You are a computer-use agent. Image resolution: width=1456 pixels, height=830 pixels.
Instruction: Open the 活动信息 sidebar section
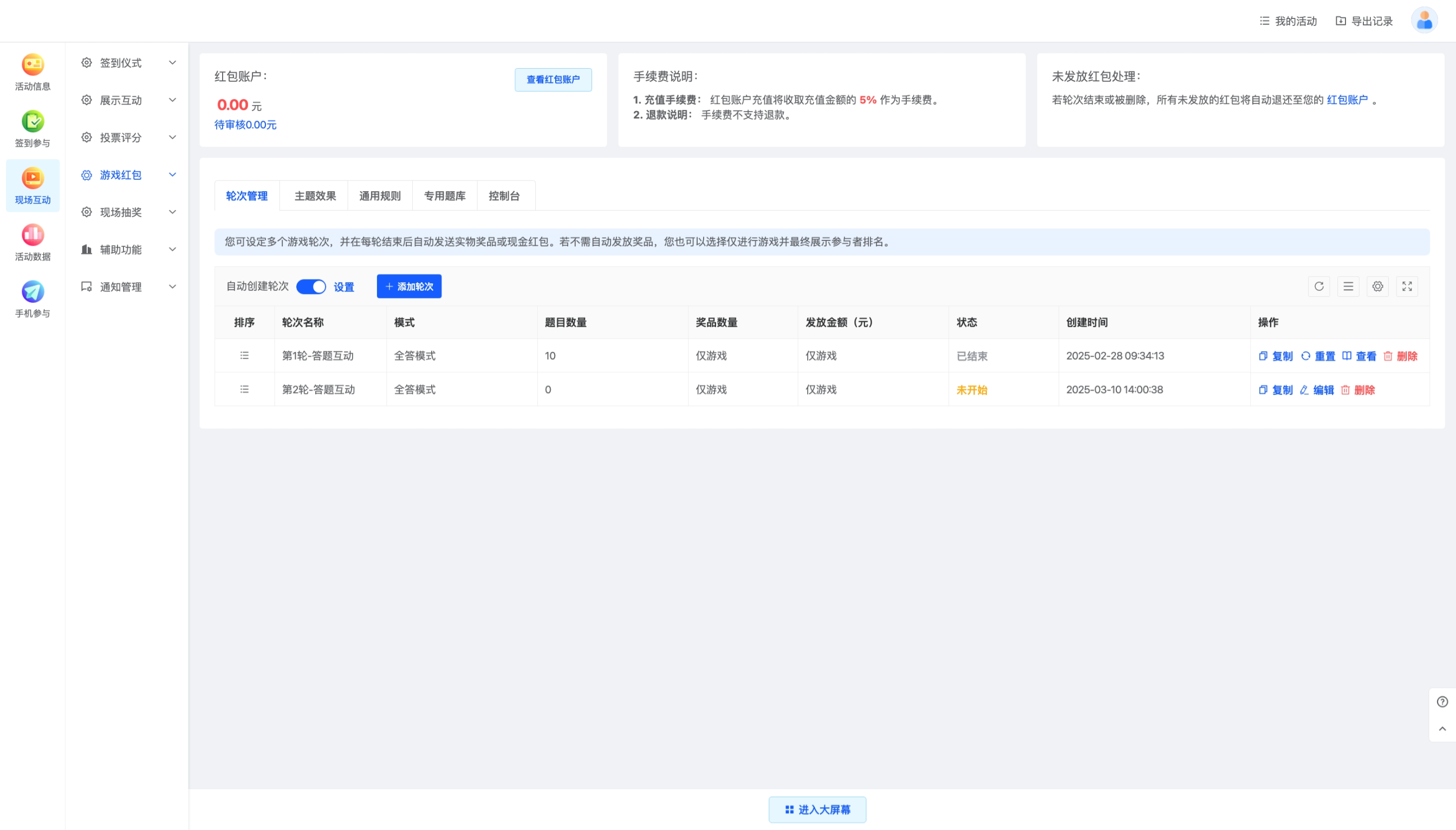32,71
